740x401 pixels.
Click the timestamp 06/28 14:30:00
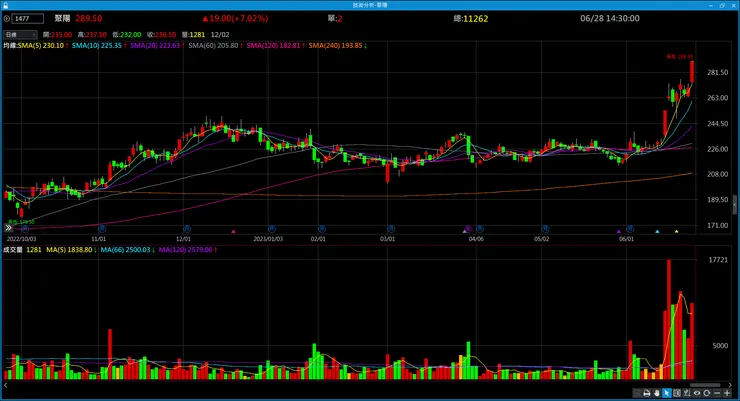tap(610, 18)
